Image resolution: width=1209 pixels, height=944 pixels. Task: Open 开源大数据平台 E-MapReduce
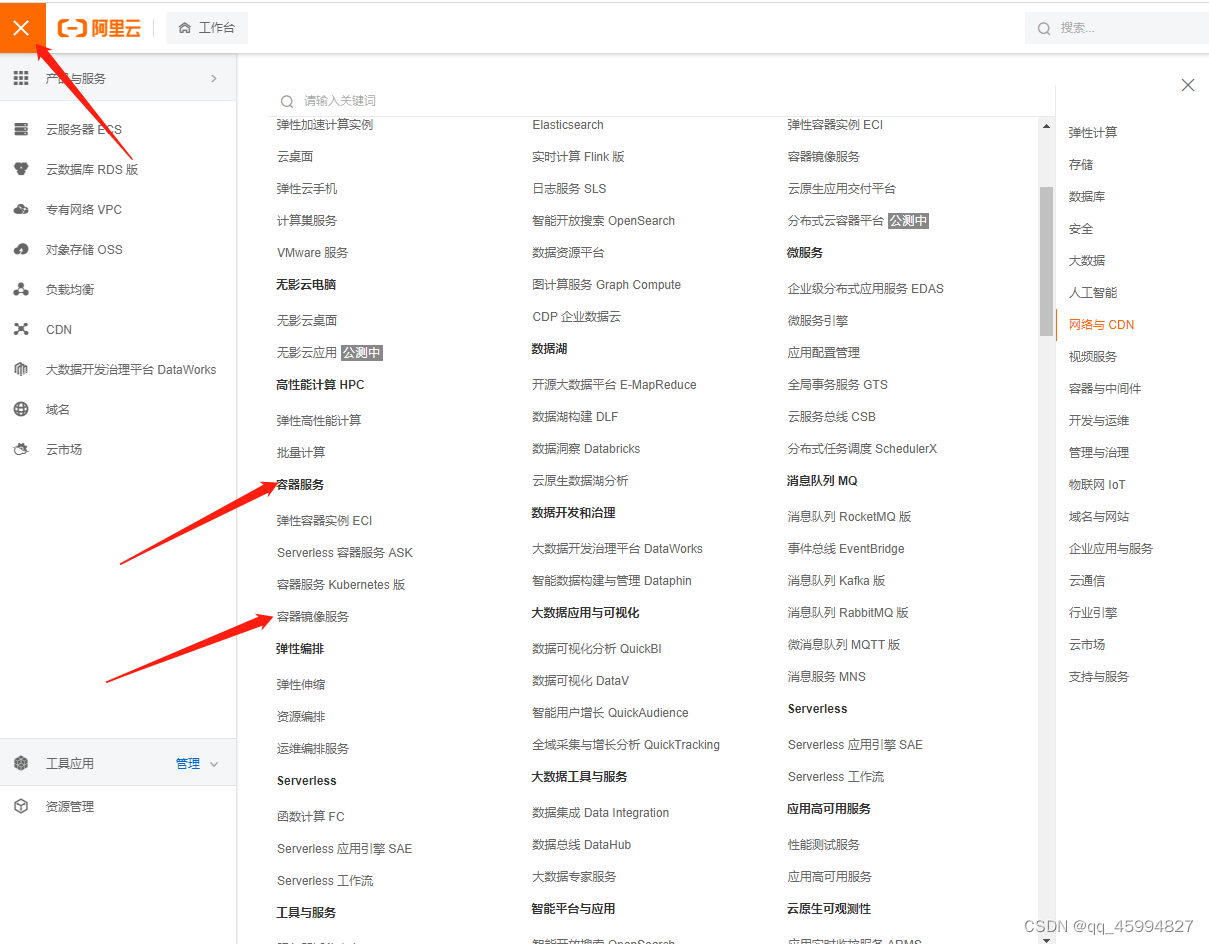[x=614, y=384]
